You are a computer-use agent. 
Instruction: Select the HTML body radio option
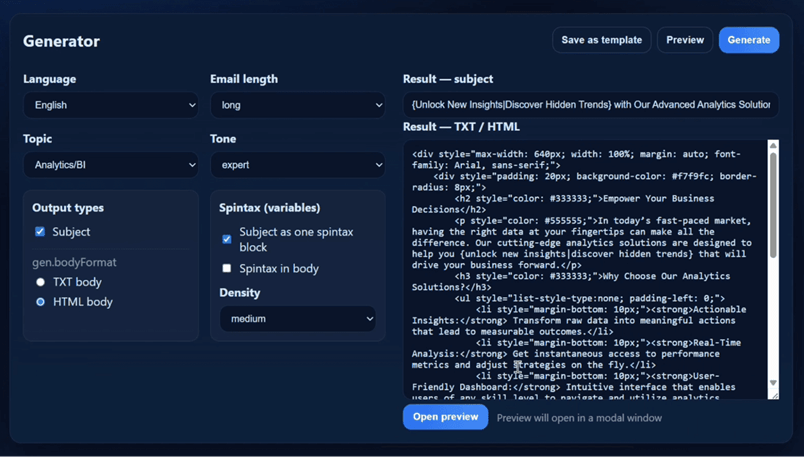pos(40,302)
